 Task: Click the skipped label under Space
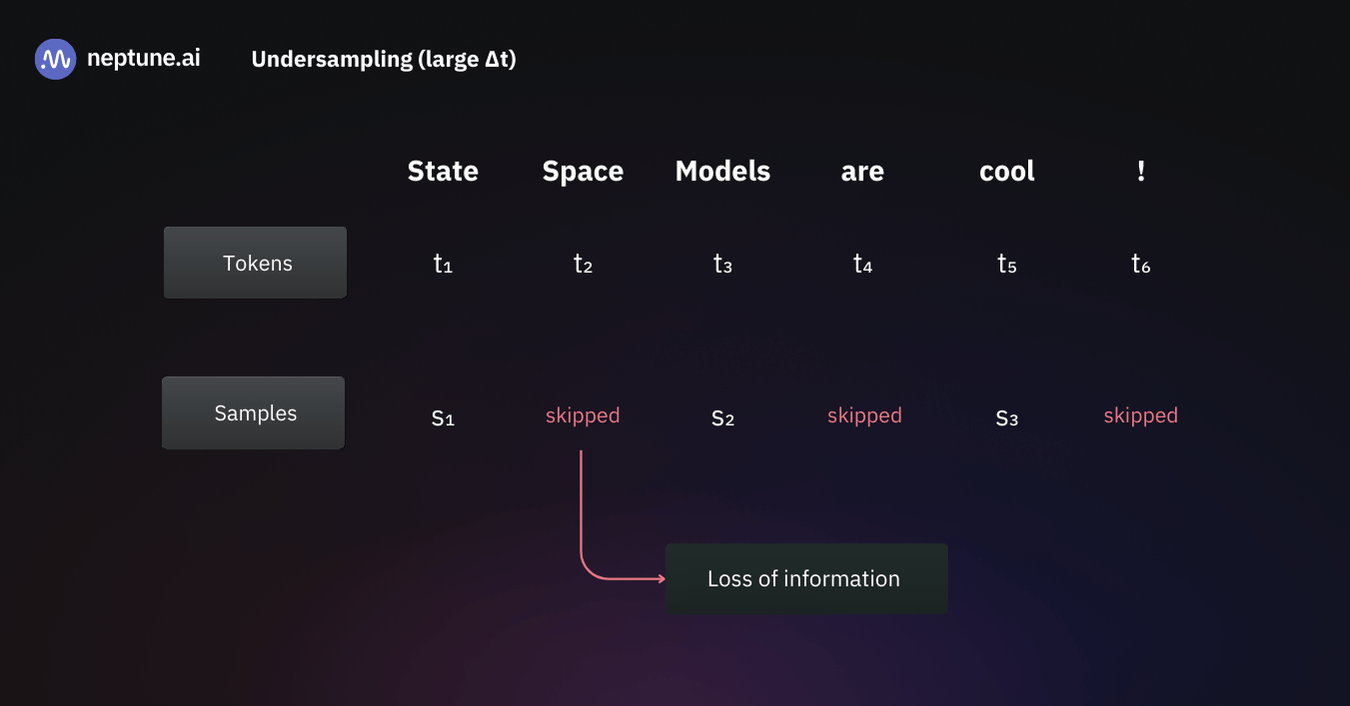(583, 415)
